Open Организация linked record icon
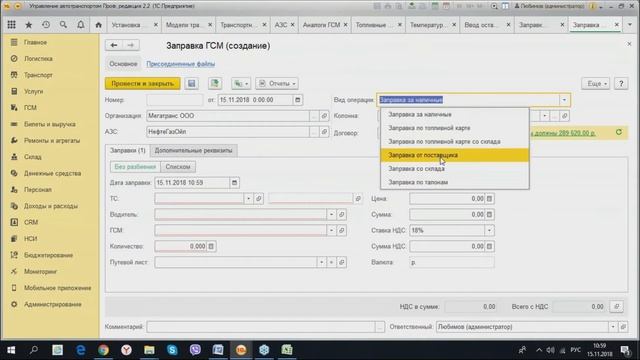The image size is (640, 360). (324, 116)
